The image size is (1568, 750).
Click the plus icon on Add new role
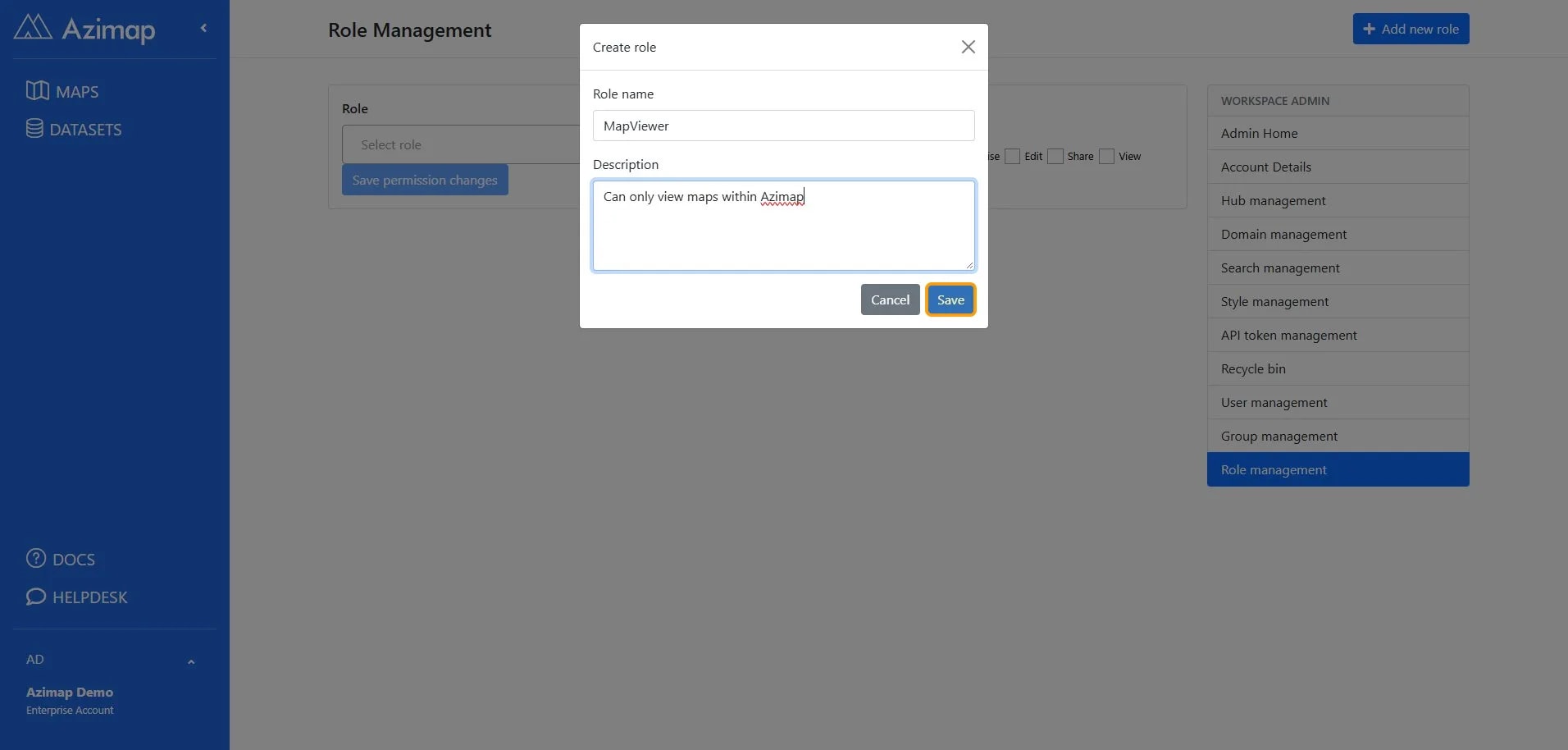tap(1369, 29)
